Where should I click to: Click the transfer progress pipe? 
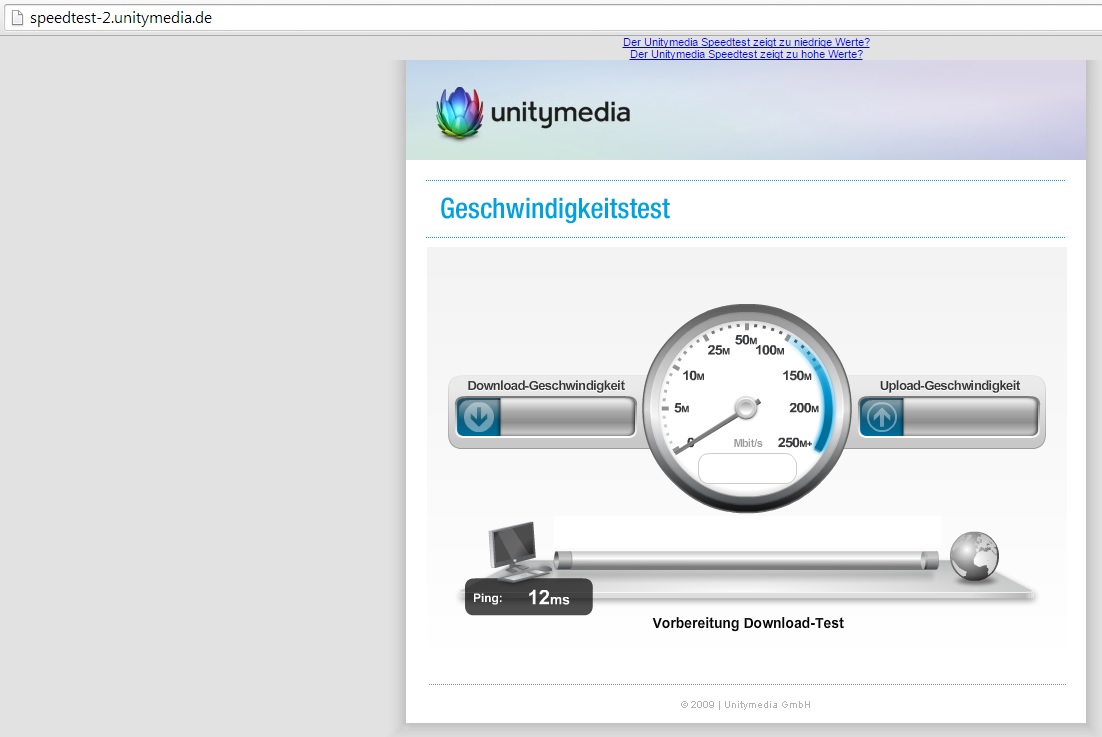tap(746, 560)
